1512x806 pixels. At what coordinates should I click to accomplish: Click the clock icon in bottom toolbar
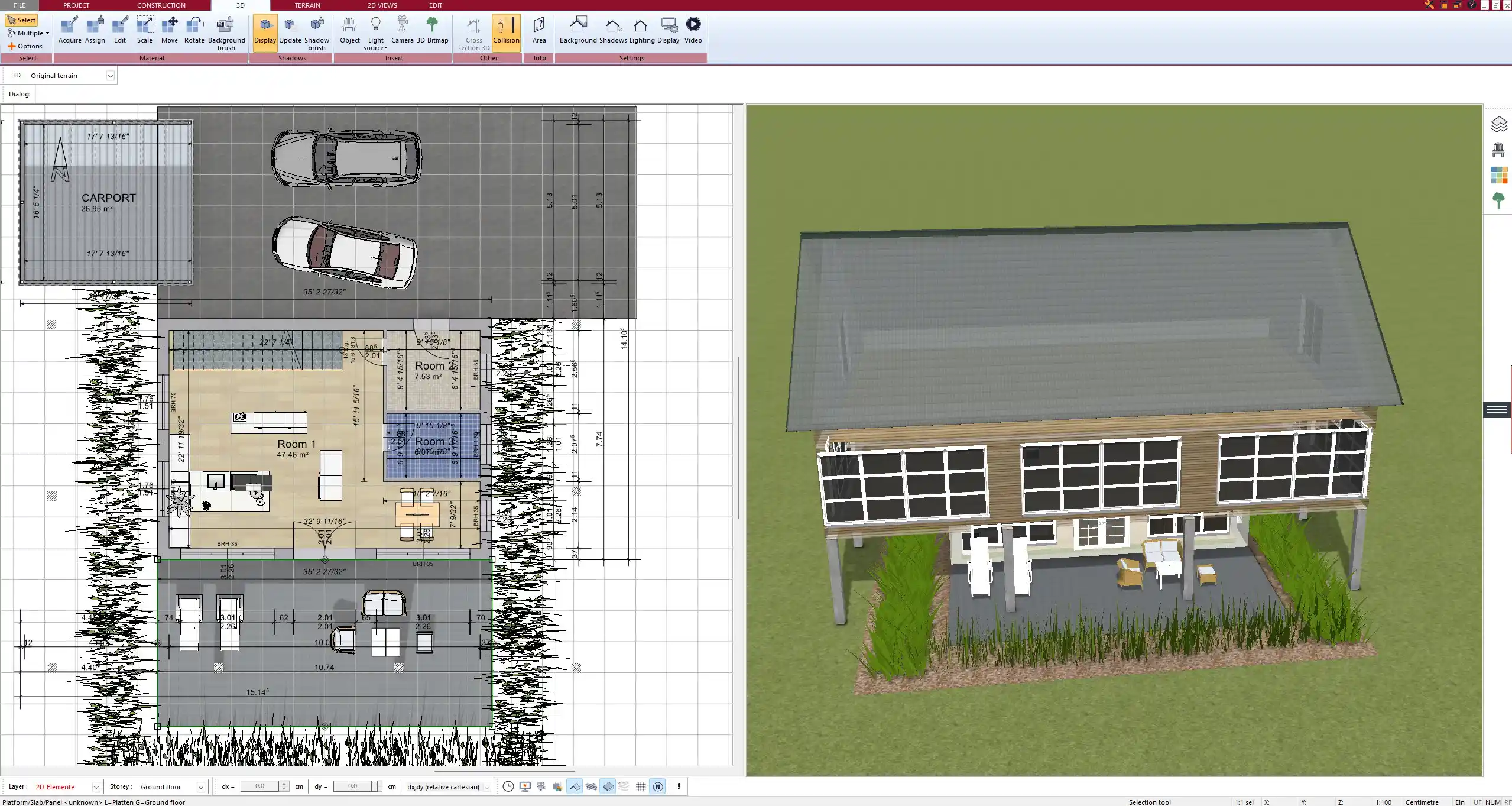[508, 786]
